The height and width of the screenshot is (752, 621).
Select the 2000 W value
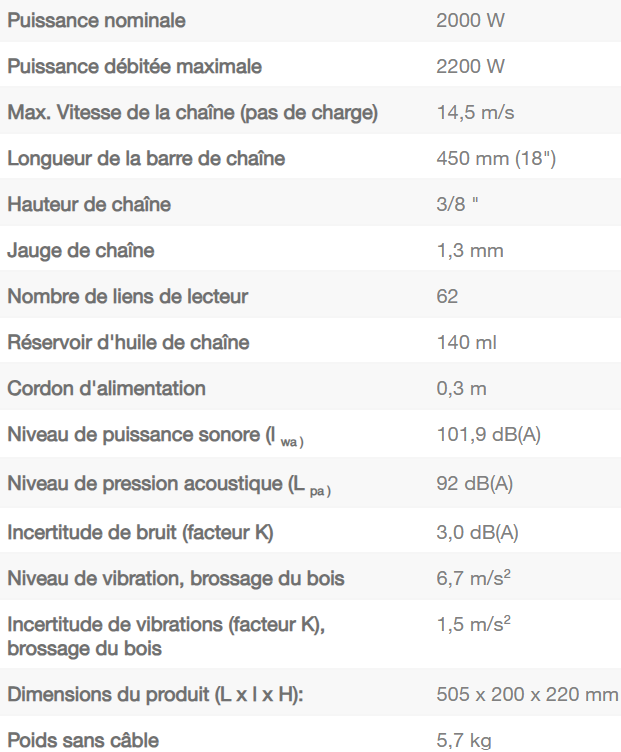click(x=470, y=21)
